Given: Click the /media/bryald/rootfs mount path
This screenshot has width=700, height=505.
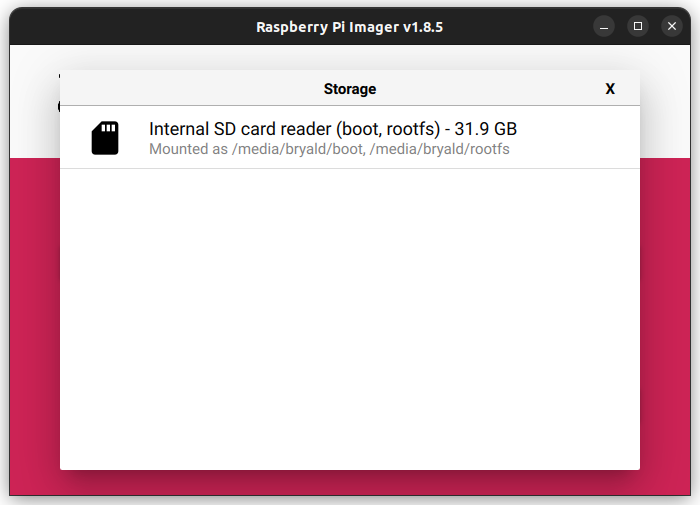Looking at the screenshot, I should (x=439, y=149).
